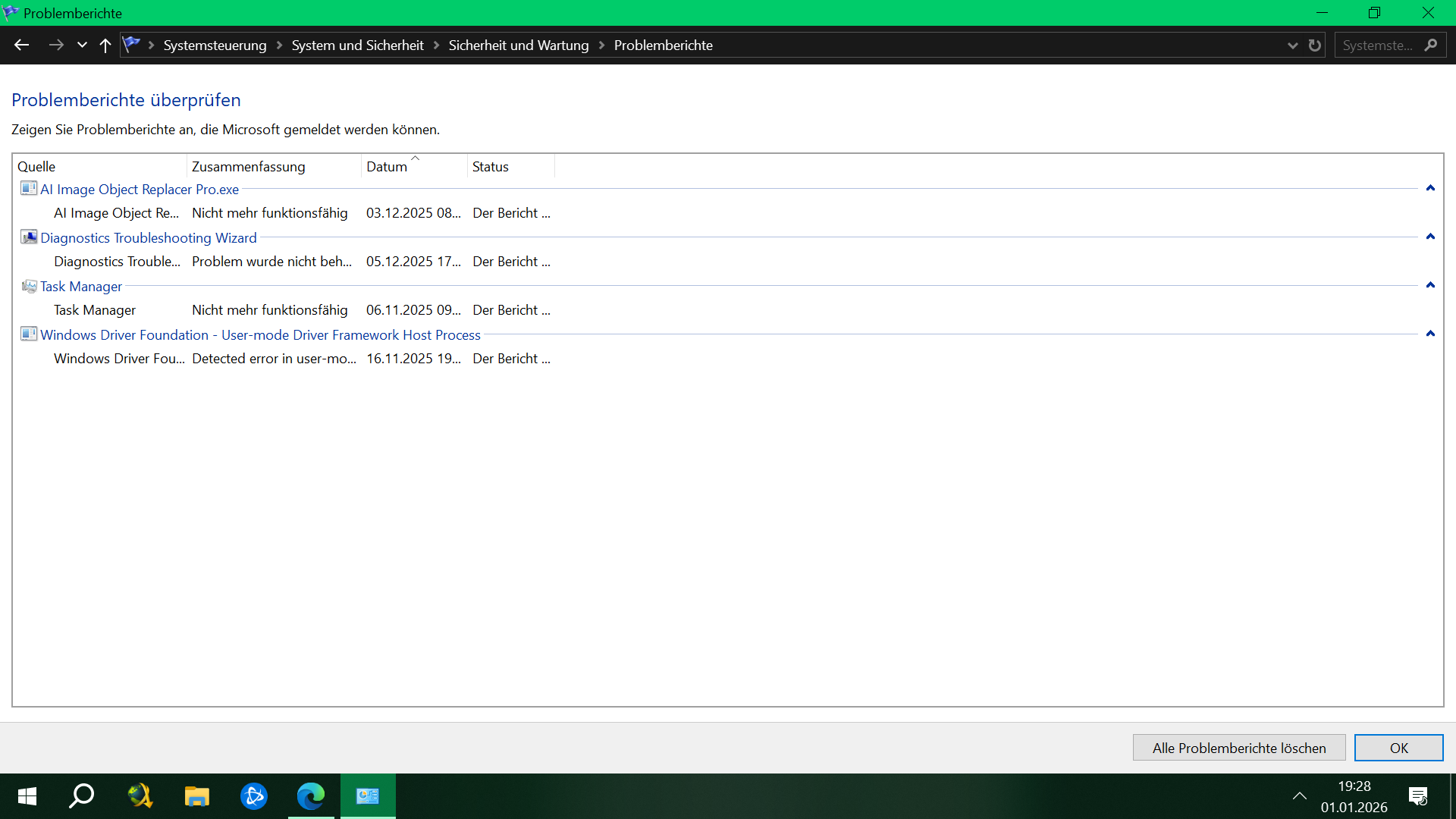Collapse the Task Manager report group
This screenshot has height=819, width=1456.
1430,285
